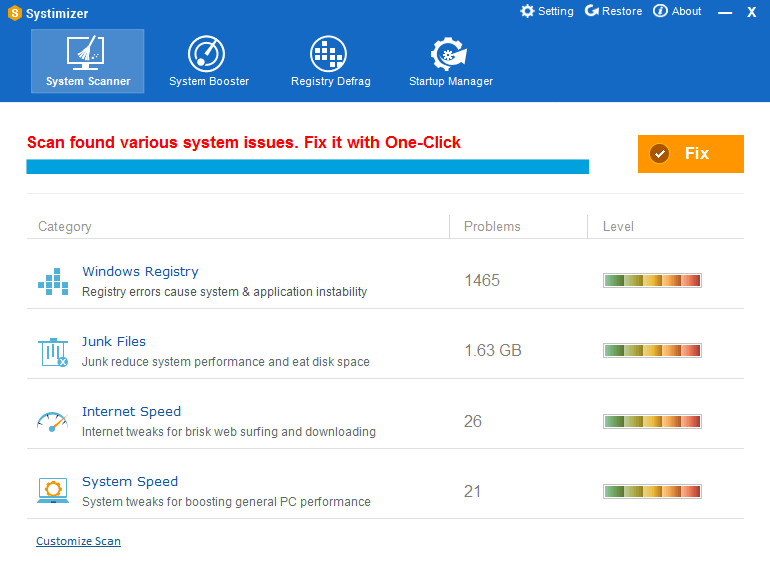This screenshot has height=568, width=770.
Task: Open the Restore label in title bar
Action: click(622, 11)
